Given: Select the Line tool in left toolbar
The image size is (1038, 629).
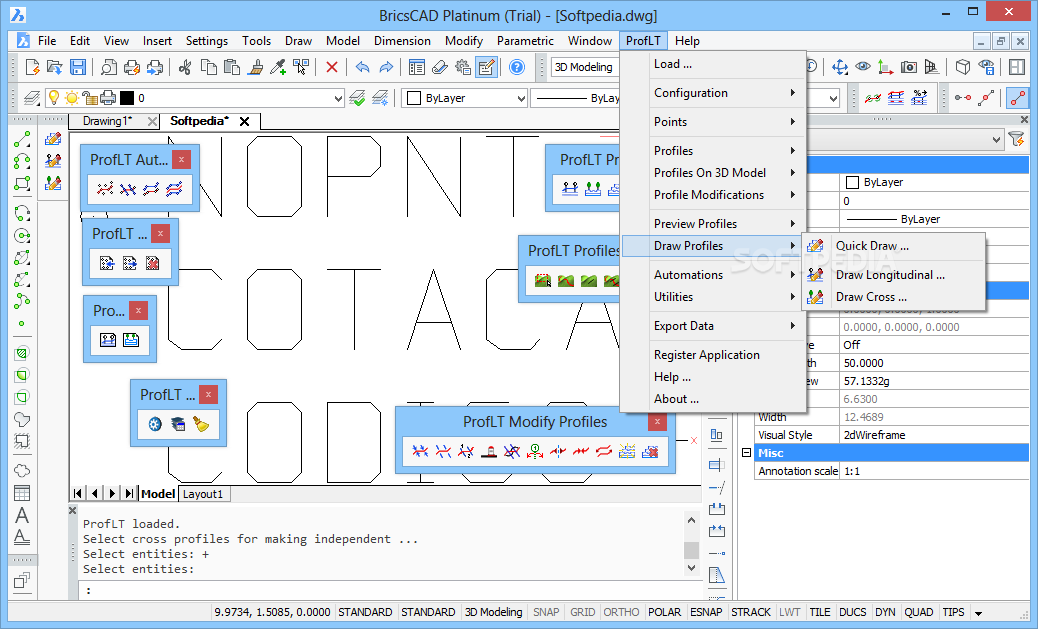Looking at the screenshot, I should point(22,139).
